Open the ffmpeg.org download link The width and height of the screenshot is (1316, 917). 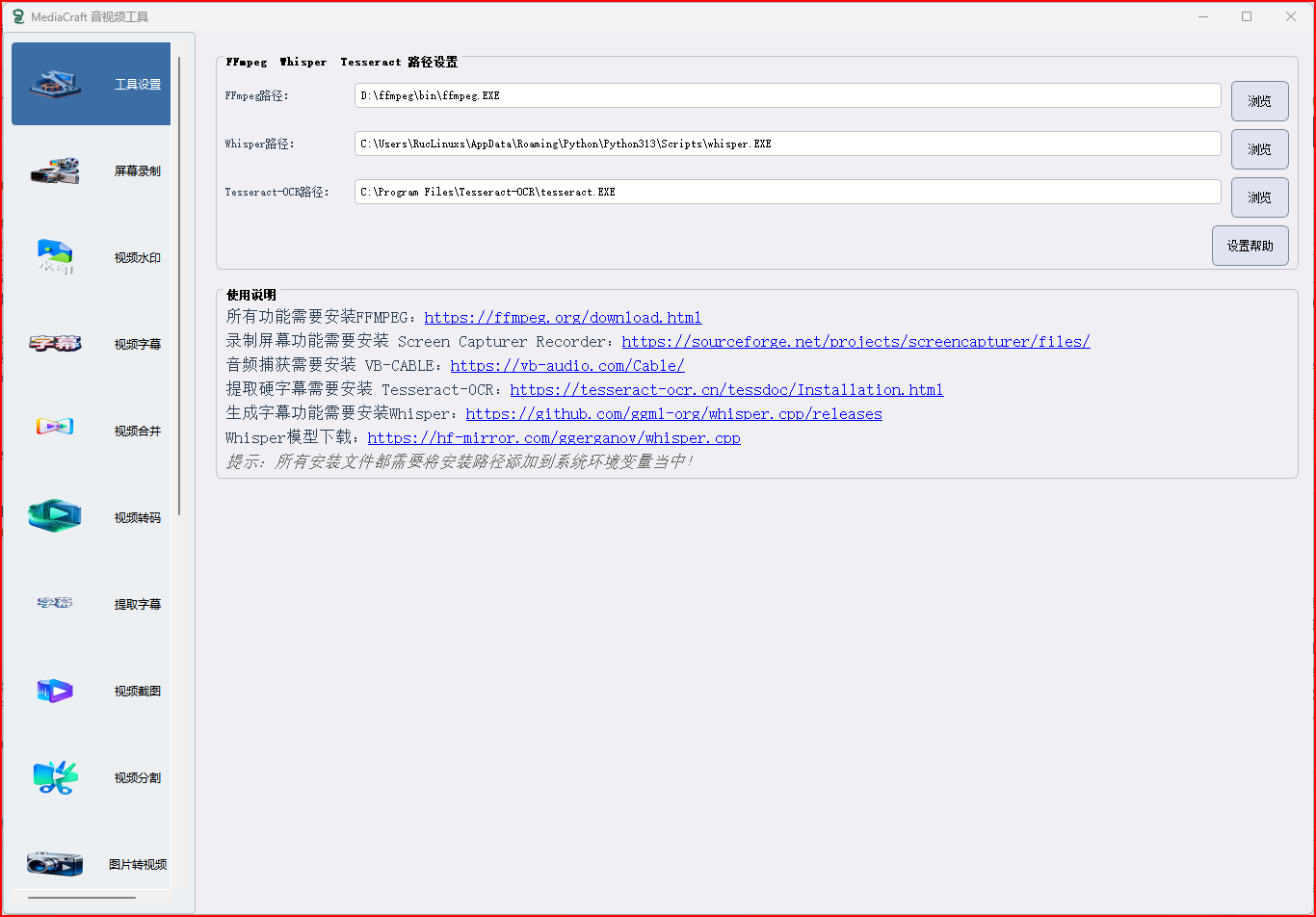[x=563, y=318]
